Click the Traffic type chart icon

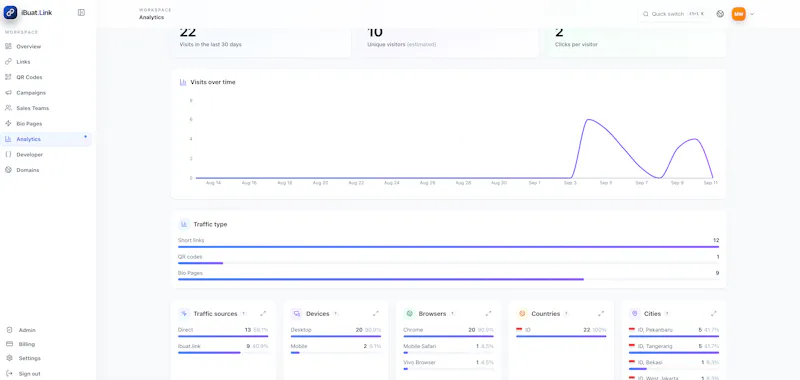point(184,224)
